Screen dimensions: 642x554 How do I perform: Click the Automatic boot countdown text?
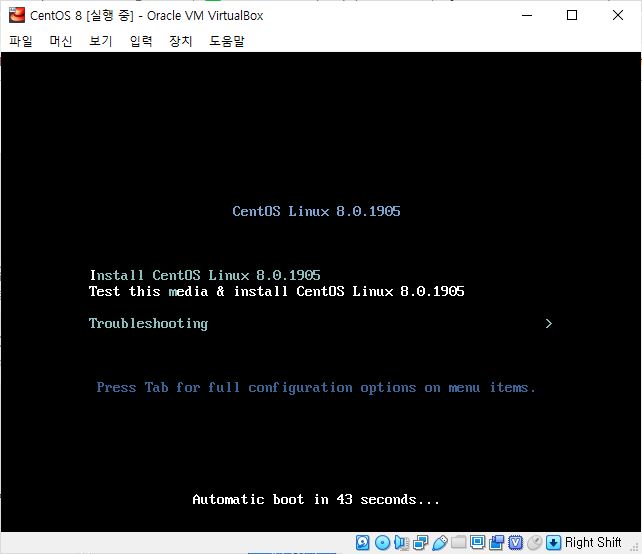click(316, 500)
